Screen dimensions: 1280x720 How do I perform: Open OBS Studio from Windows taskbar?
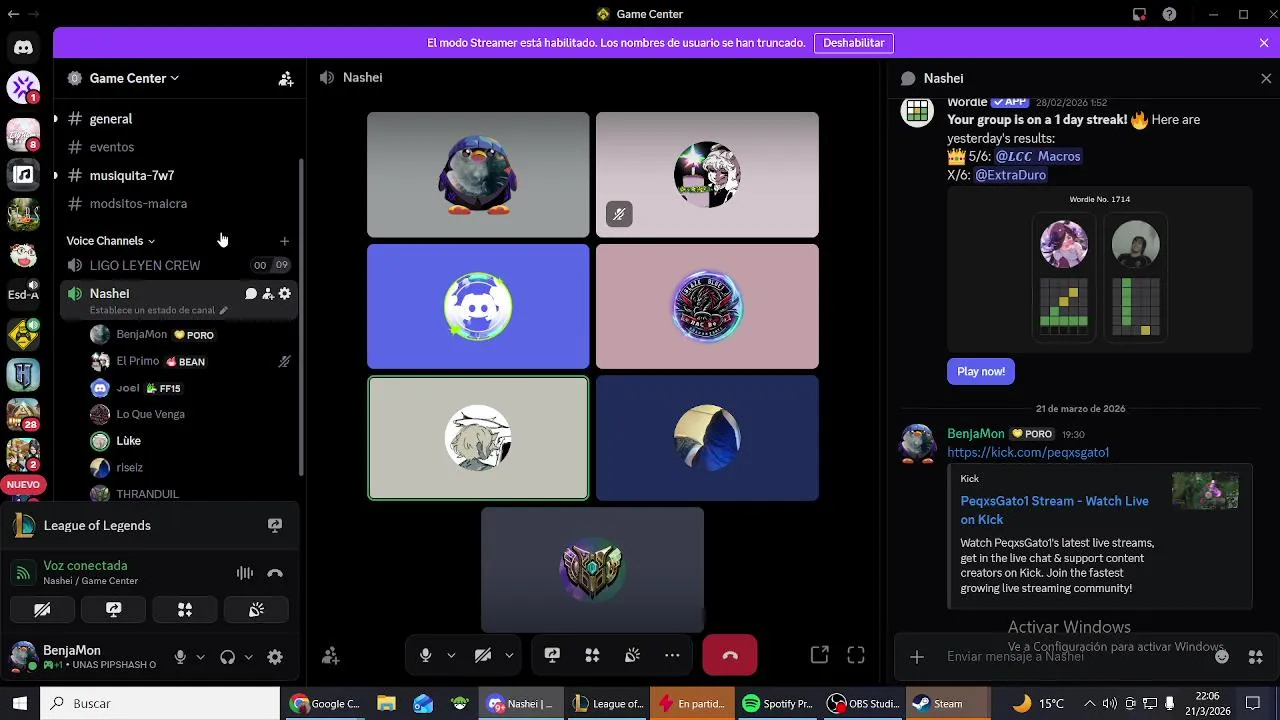point(863,704)
